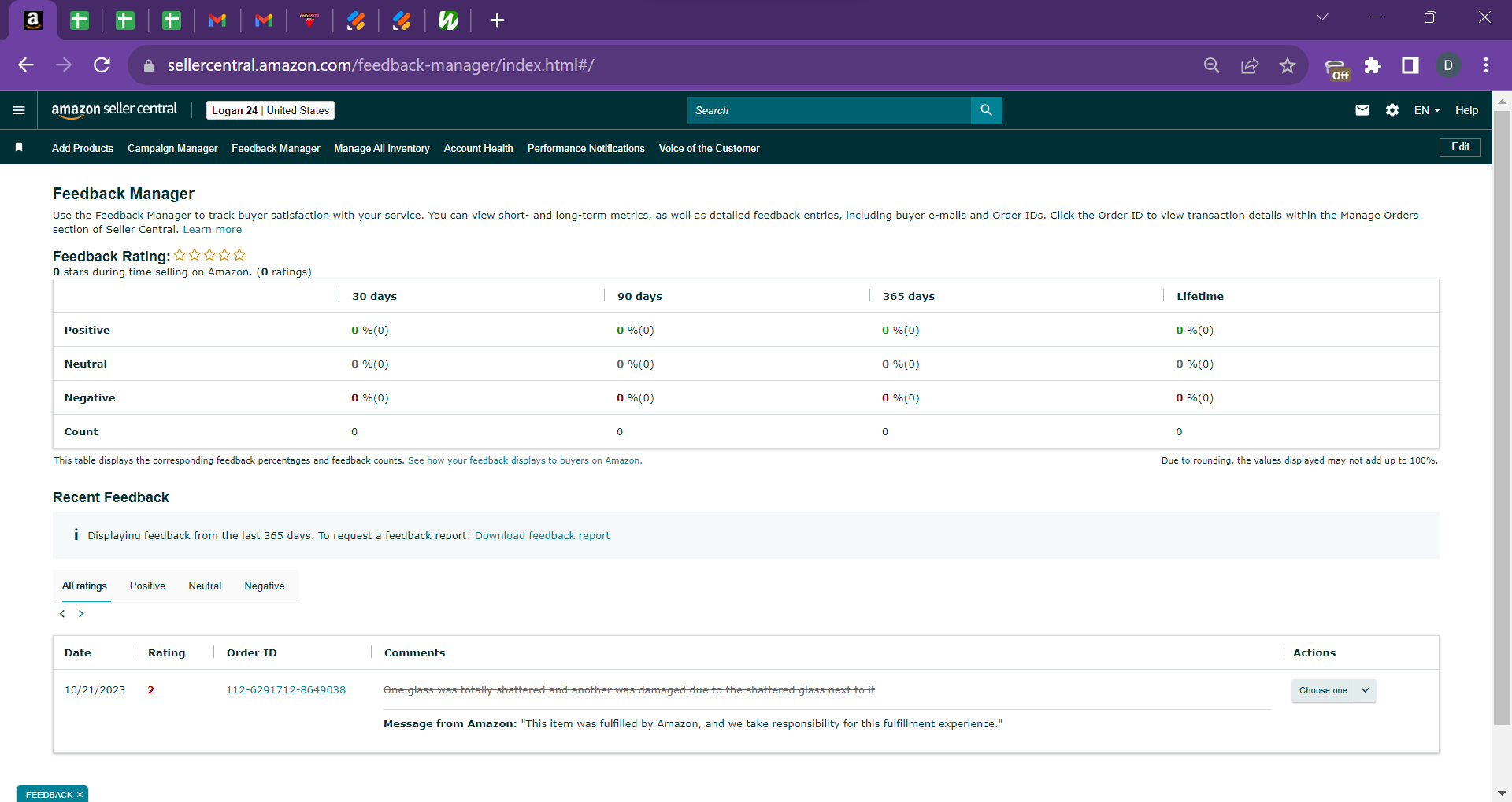This screenshot has width=1512, height=802.
Task: Open Campaign Manager menu item
Action: pyautogui.click(x=172, y=148)
